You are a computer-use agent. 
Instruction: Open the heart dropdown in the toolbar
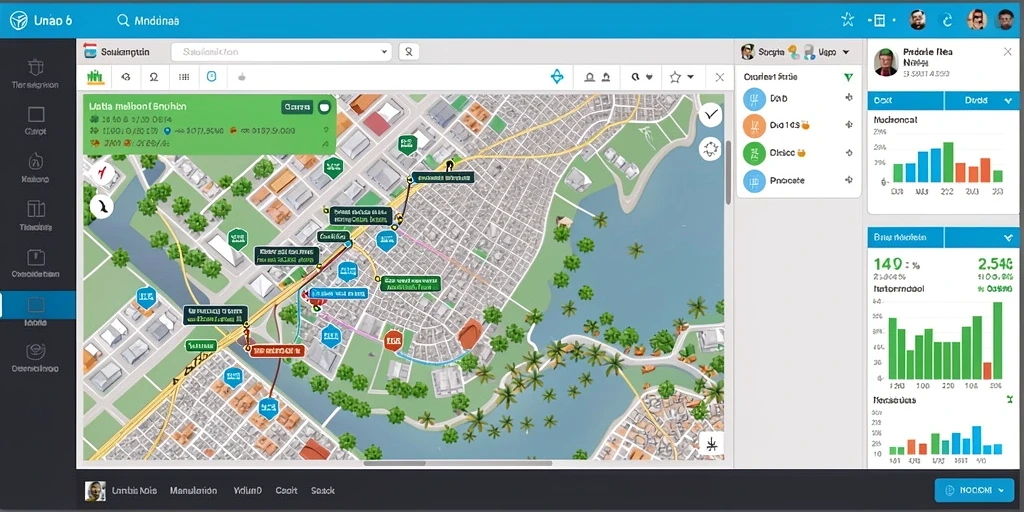coord(642,77)
